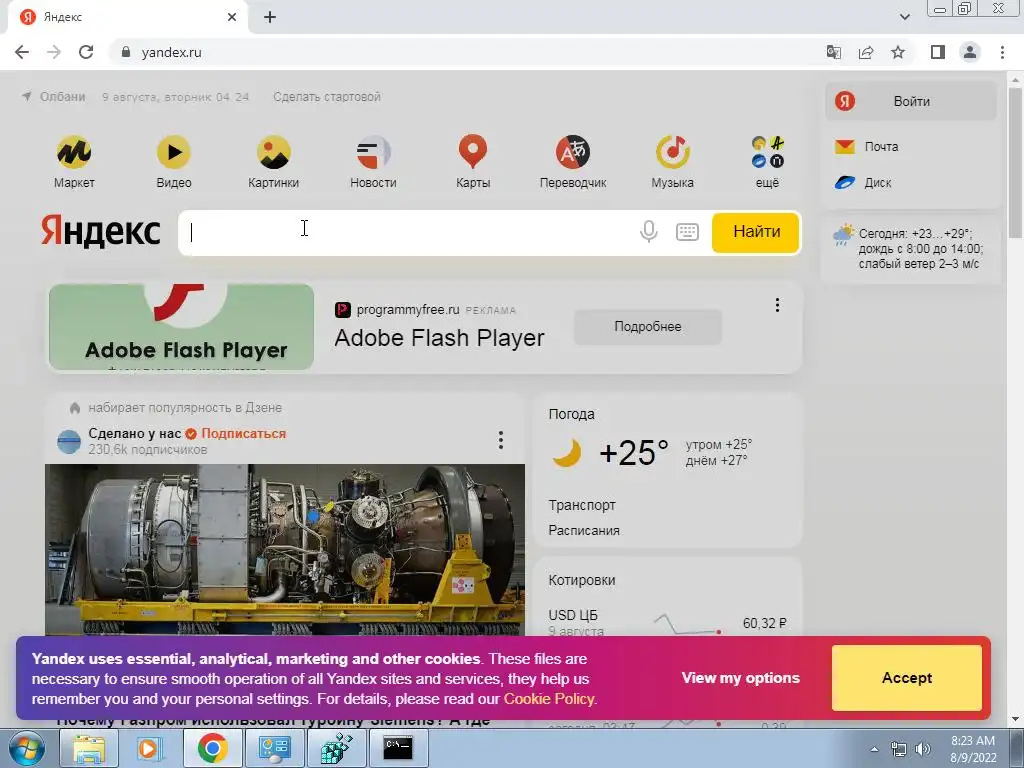Open the Chrome profile avatar
1024x768 pixels.
pyautogui.click(x=970, y=52)
